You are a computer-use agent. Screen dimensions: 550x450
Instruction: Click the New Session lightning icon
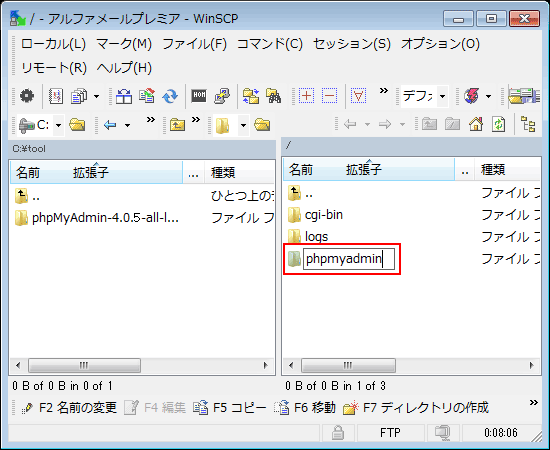pyautogui.click(x=471, y=96)
